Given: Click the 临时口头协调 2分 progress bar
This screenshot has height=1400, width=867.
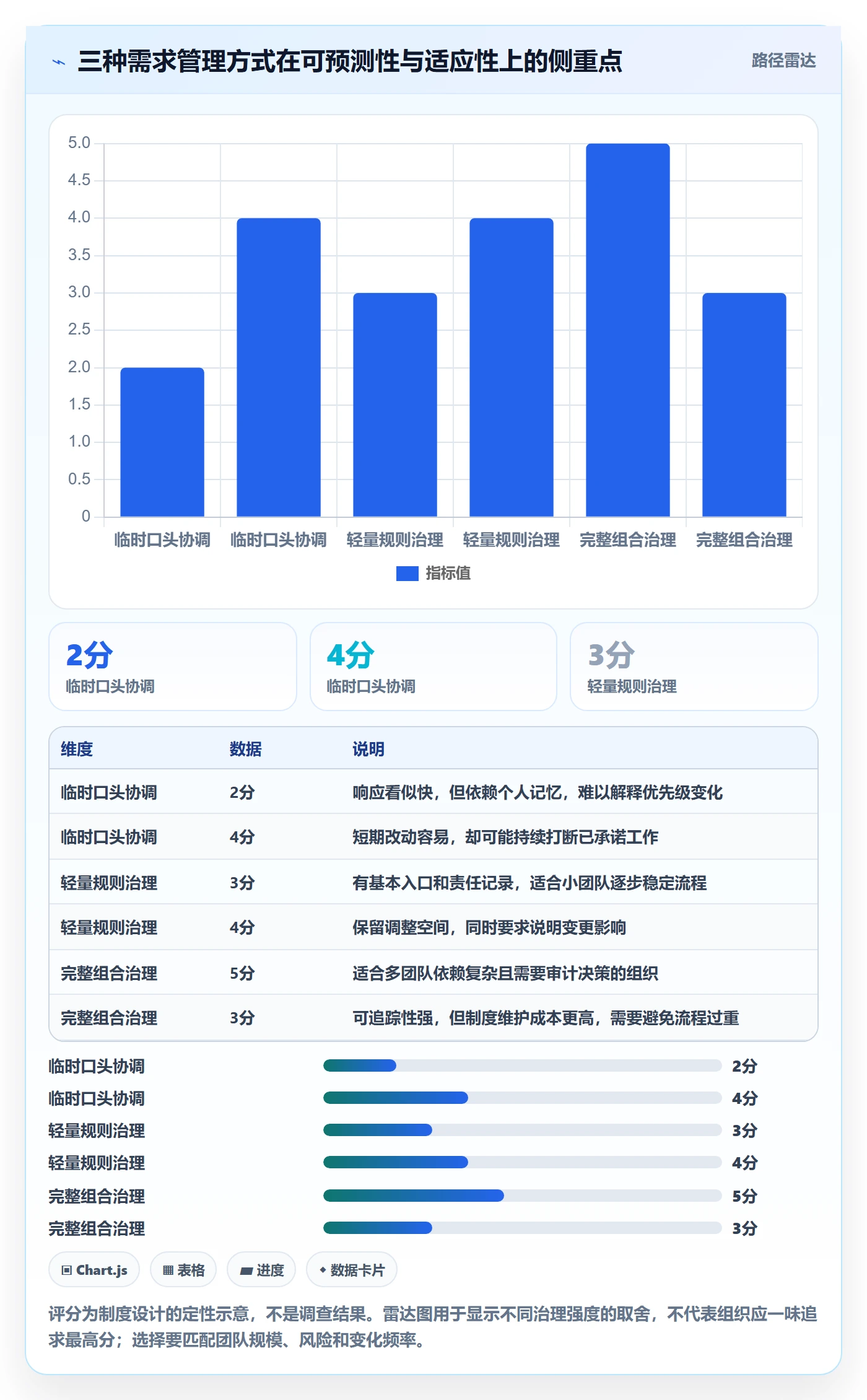Looking at the screenshot, I should [523, 1065].
